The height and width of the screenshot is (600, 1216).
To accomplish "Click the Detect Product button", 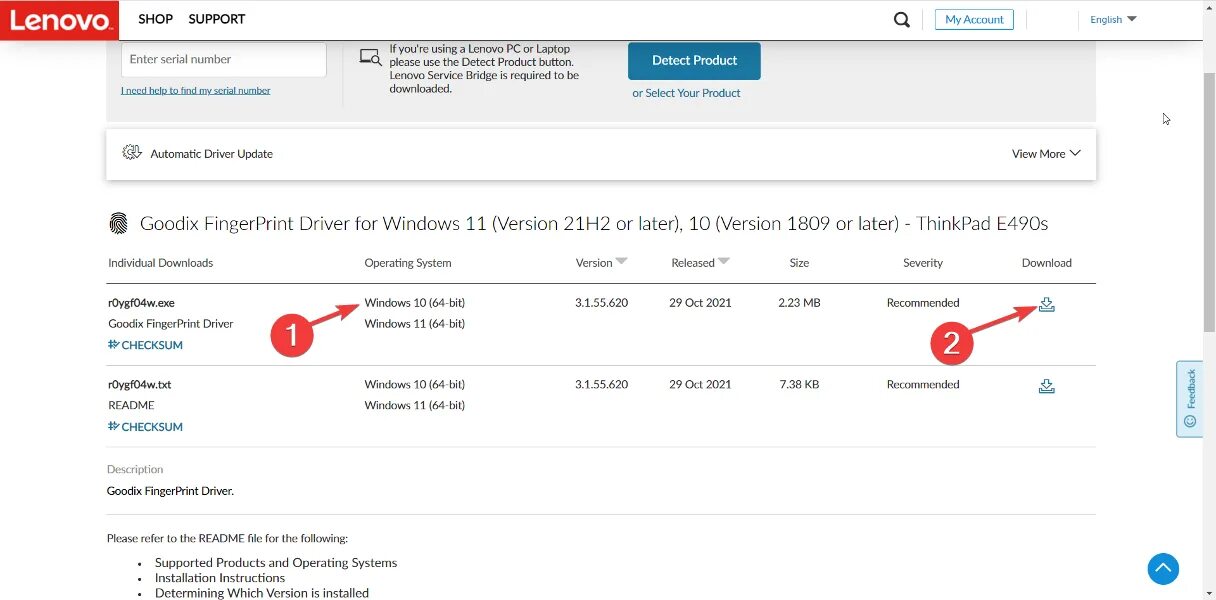I will pyautogui.click(x=694, y=60).
